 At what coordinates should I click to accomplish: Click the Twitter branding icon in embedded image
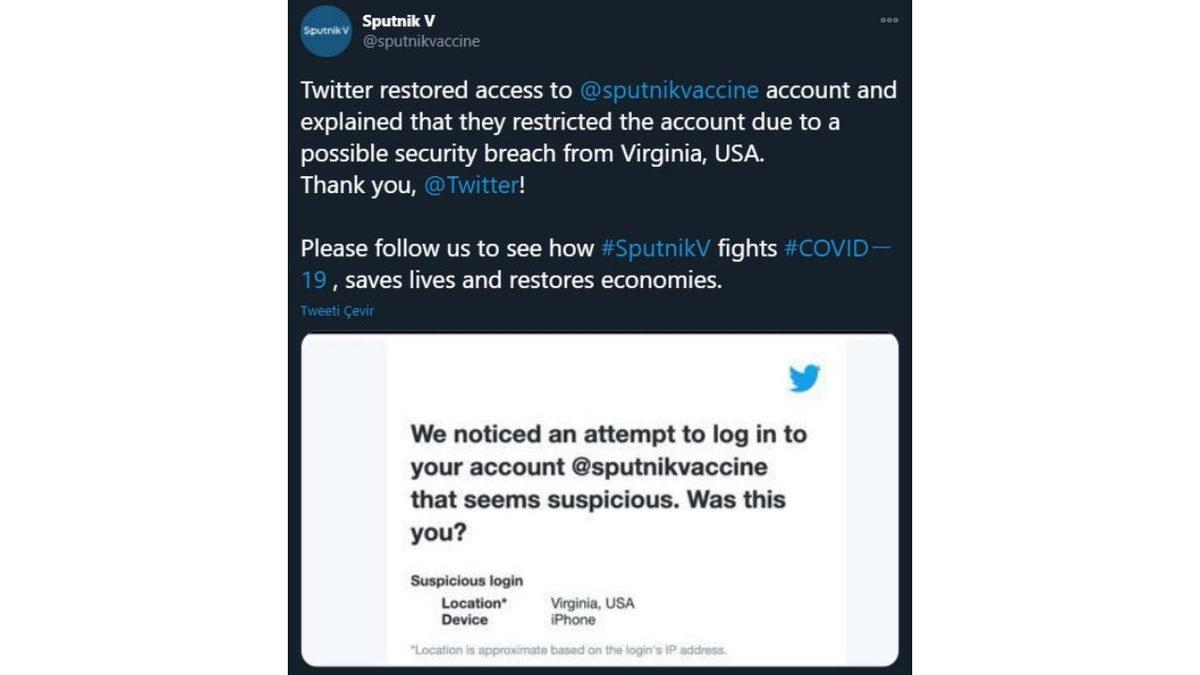[x=805, y=377]
